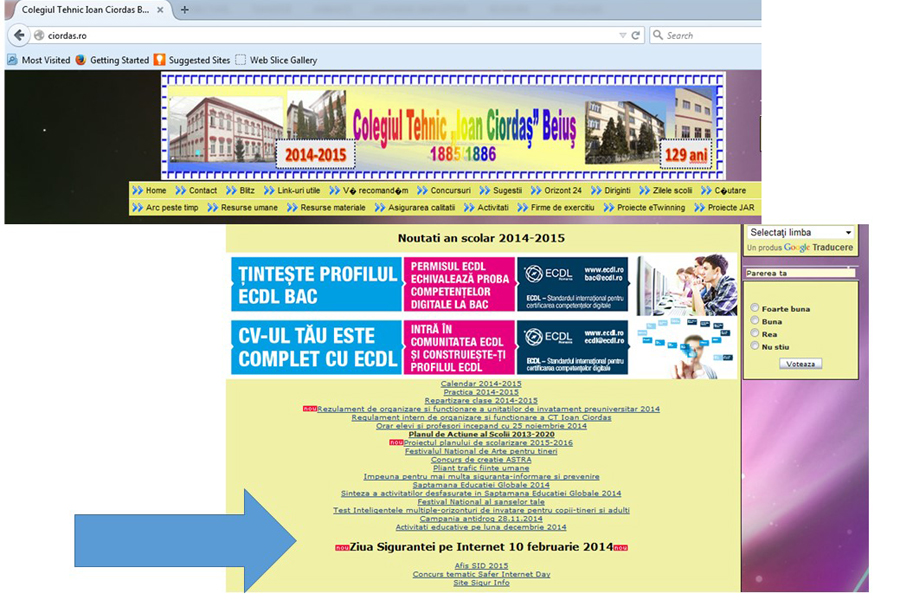The width and height of the screenshot is (900, 600).
Task: Open the Resurse umane menu item
Action: point(243,208)
